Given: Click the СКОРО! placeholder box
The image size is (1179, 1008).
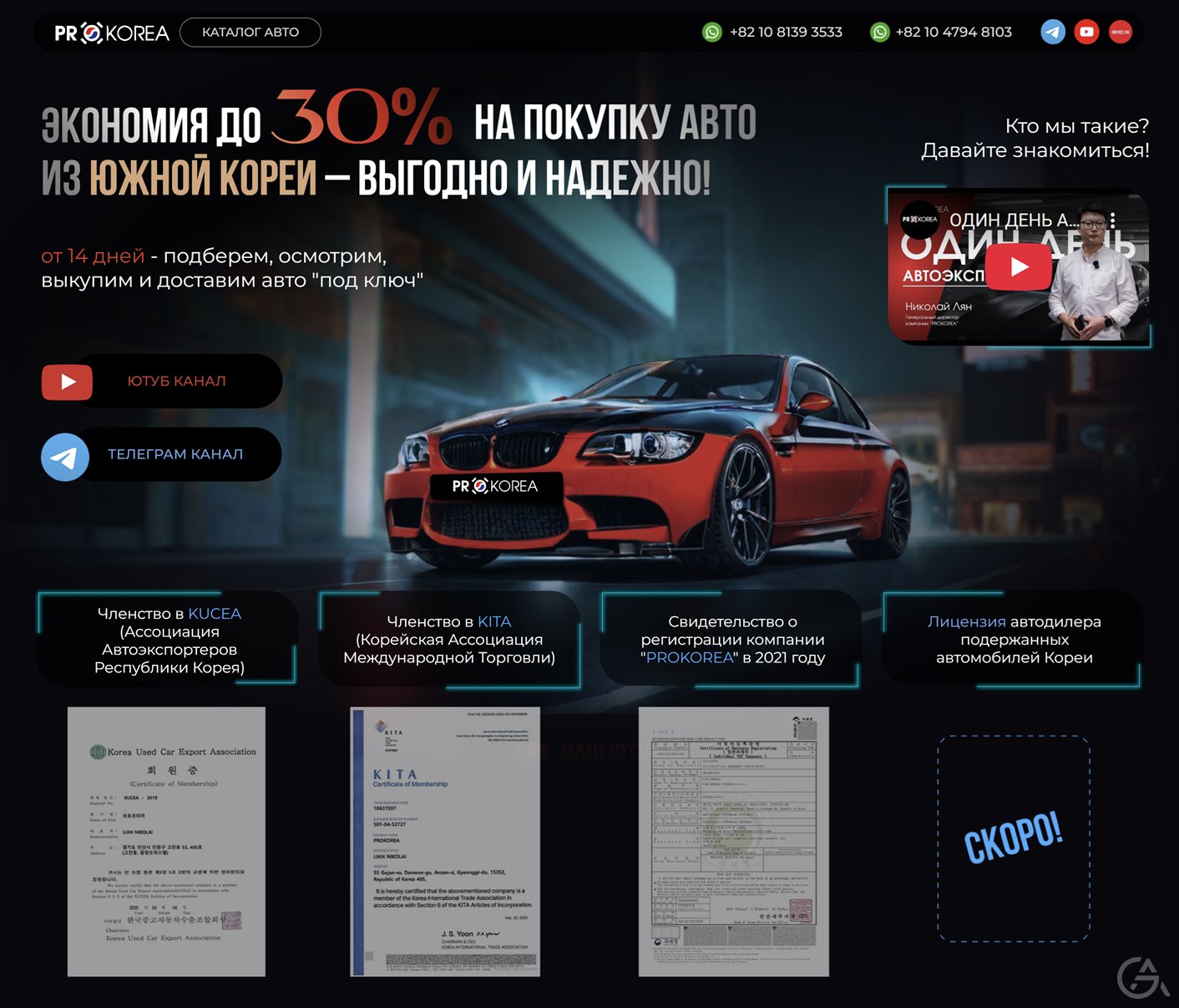Looking at the screenshot, I should 1014,839.
